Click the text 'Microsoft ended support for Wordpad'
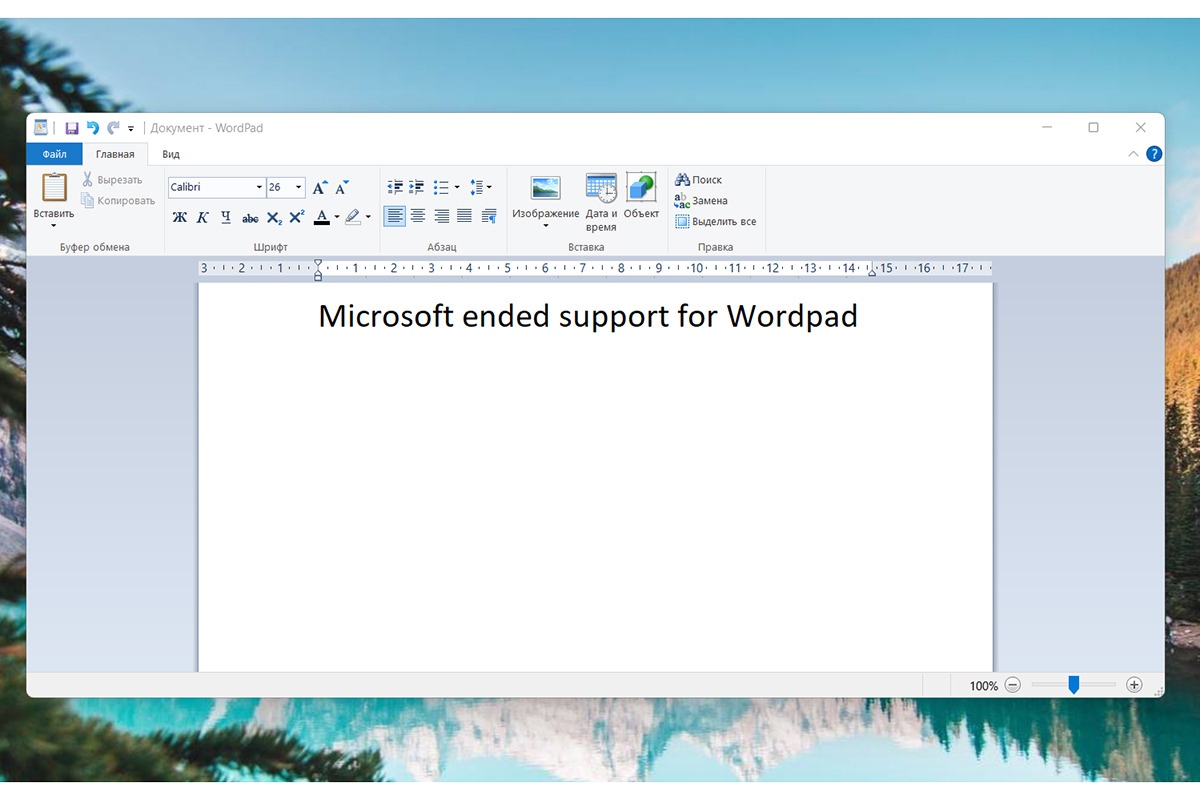The height and width of the screenshot is (800, 1200). point(588,316)
